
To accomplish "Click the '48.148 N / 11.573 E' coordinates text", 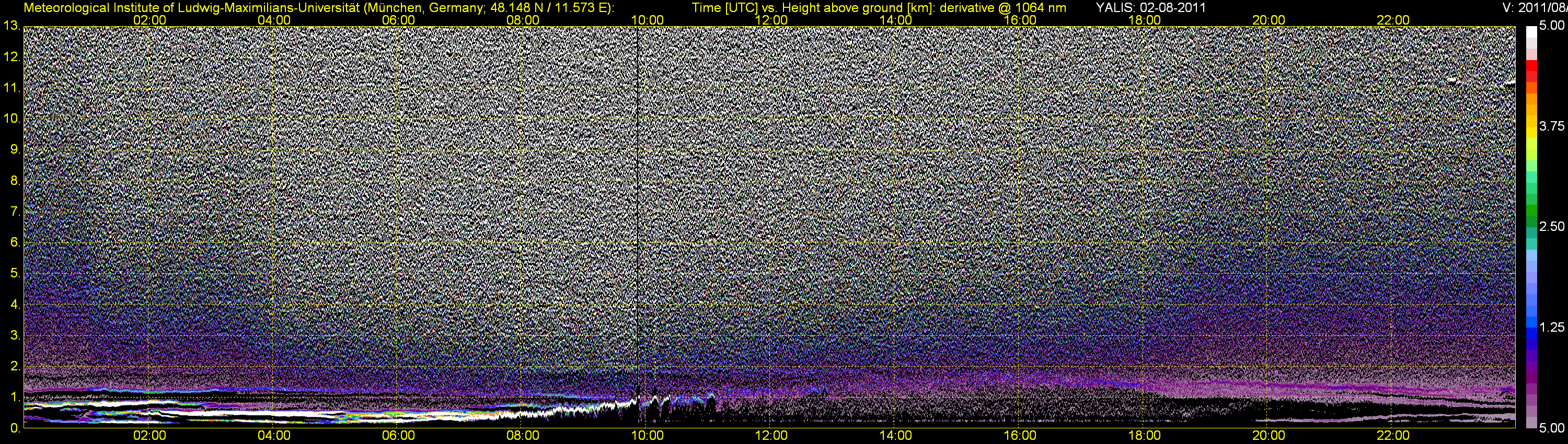I will click(x=550, y=8).
